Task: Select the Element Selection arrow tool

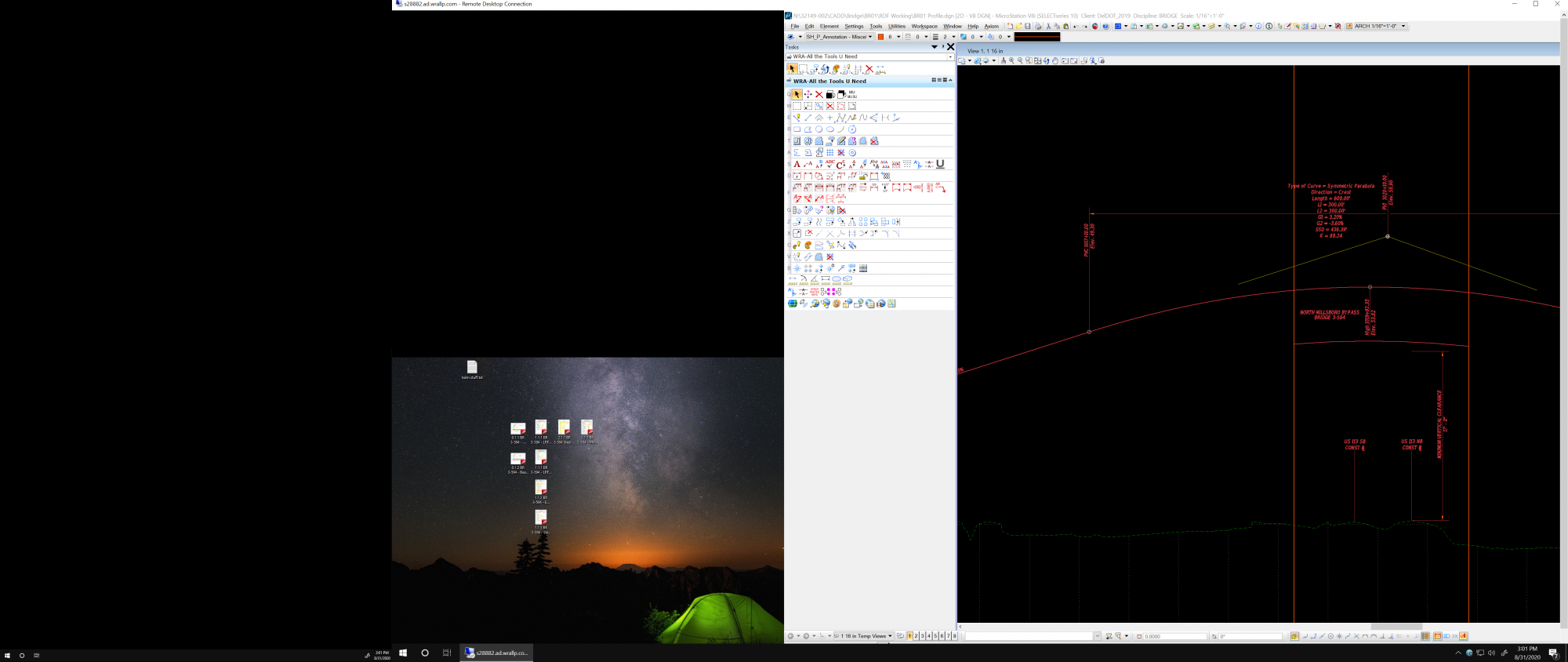Action: click(797, 94)
